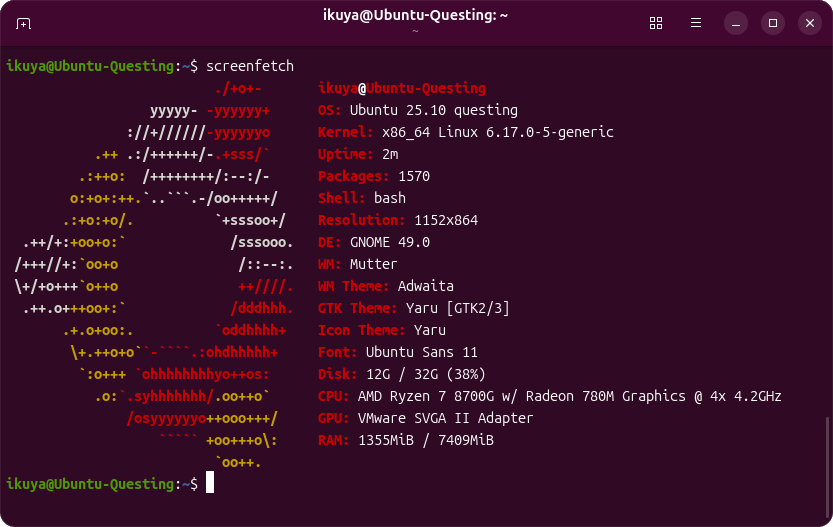Click the DE value GNOME 49.0
The image size is (833, 527).
[390, 242]
